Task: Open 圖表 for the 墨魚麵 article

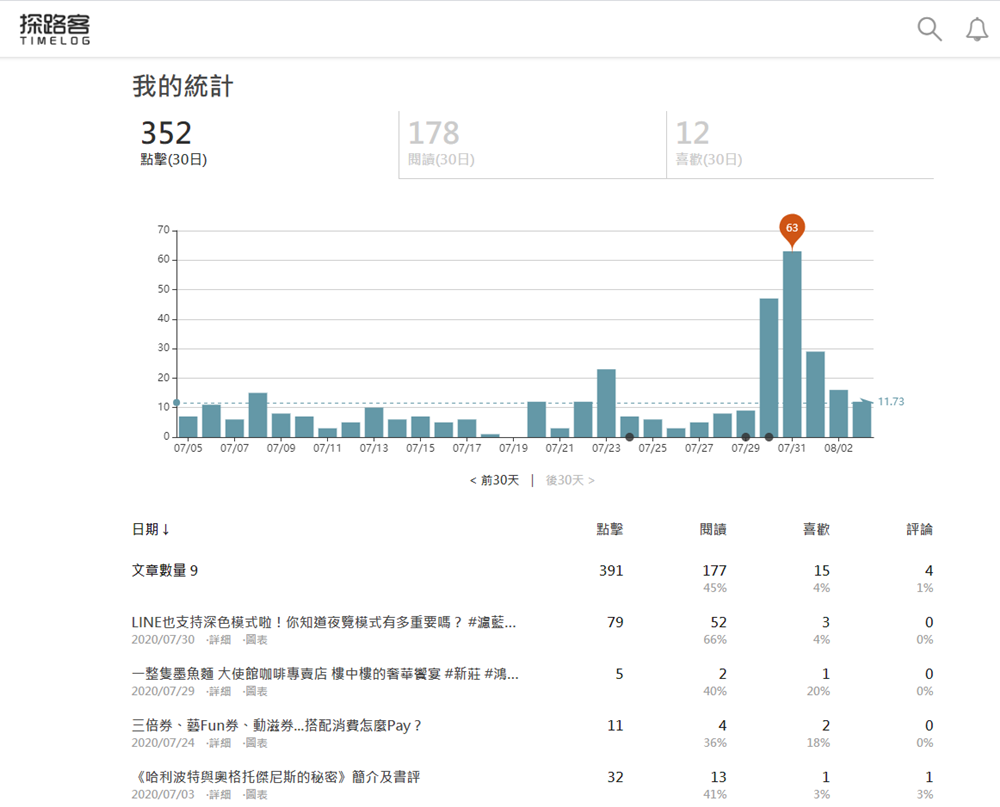Action: coord(256,691)
